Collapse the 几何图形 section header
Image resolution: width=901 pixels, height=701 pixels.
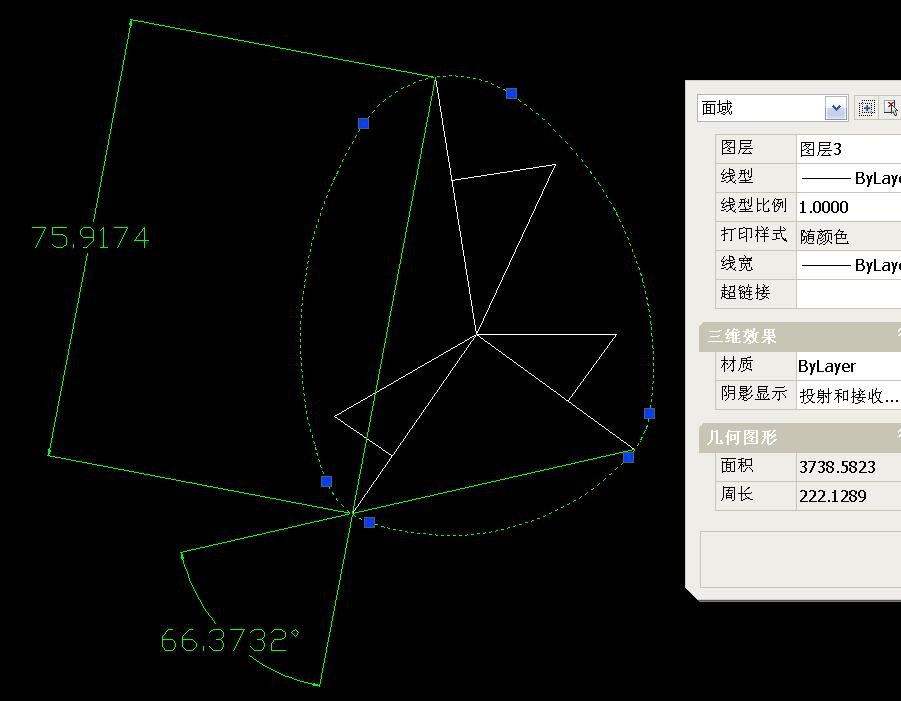point(800,437)
